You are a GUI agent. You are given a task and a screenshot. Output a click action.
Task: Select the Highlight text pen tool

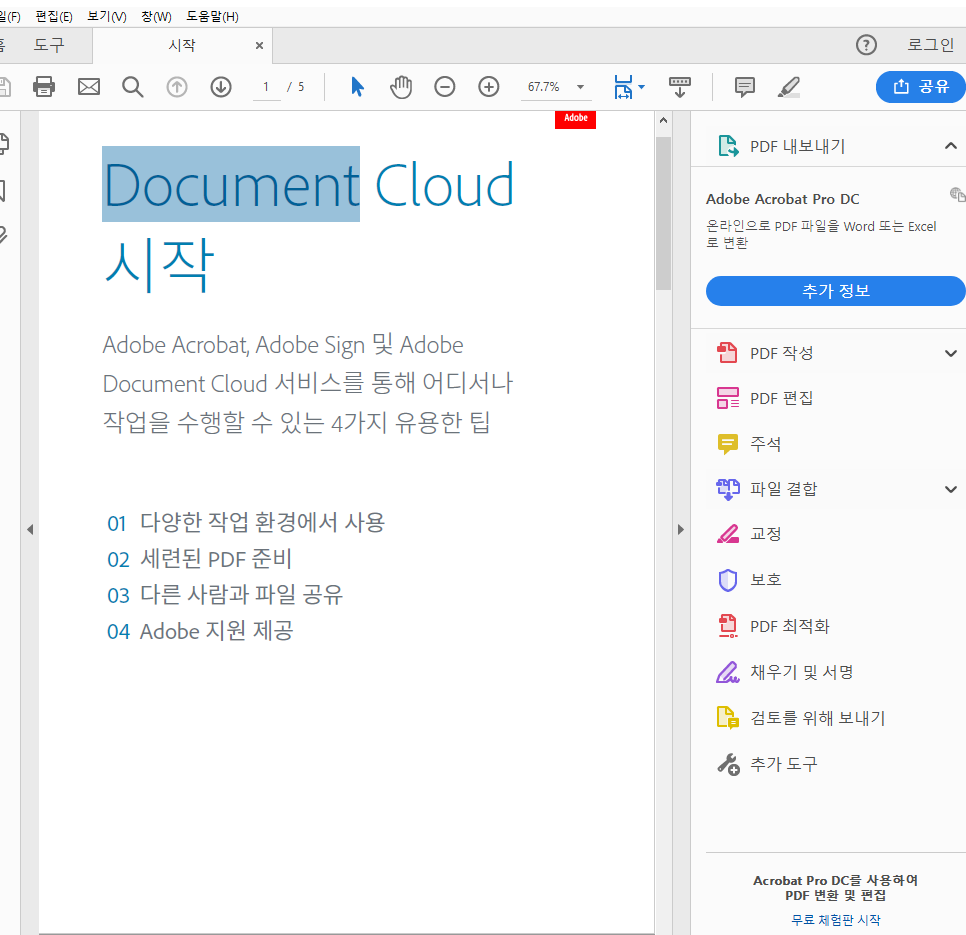click(x=789, y=87)
